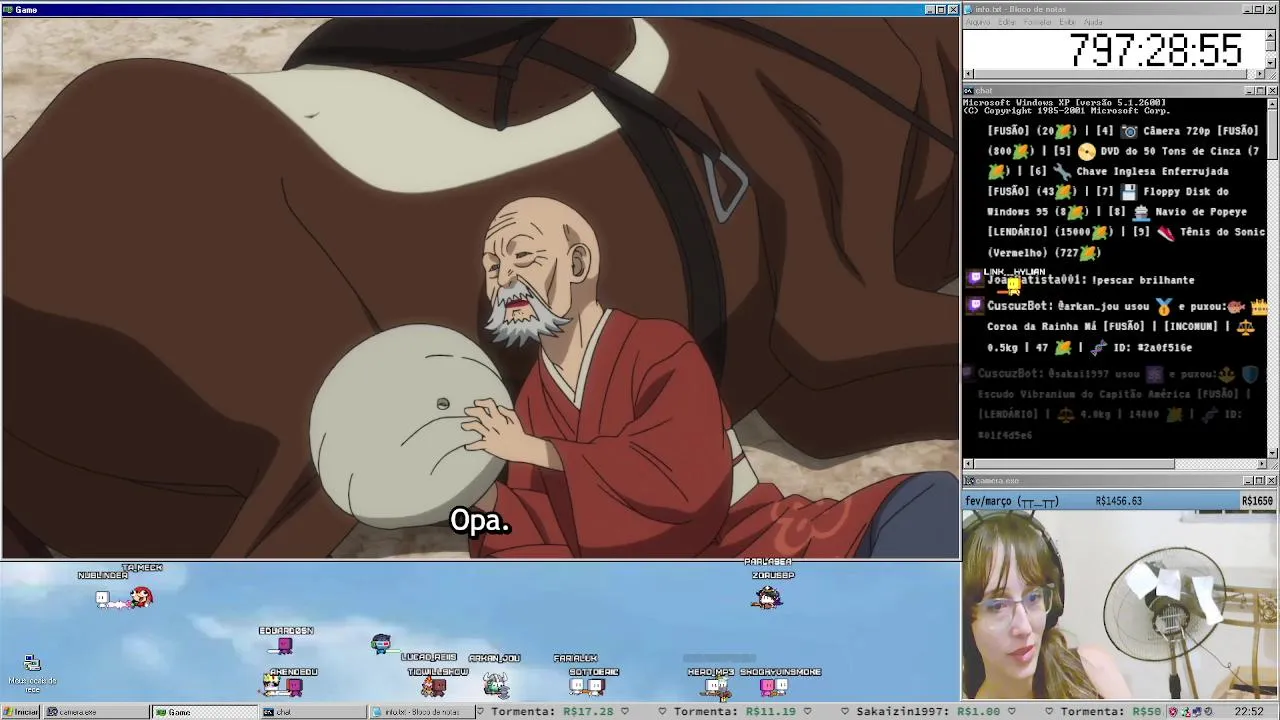Click red sneaker icon before Tênis do Sonic
1280x720 pixels.
click(1166, 232)
